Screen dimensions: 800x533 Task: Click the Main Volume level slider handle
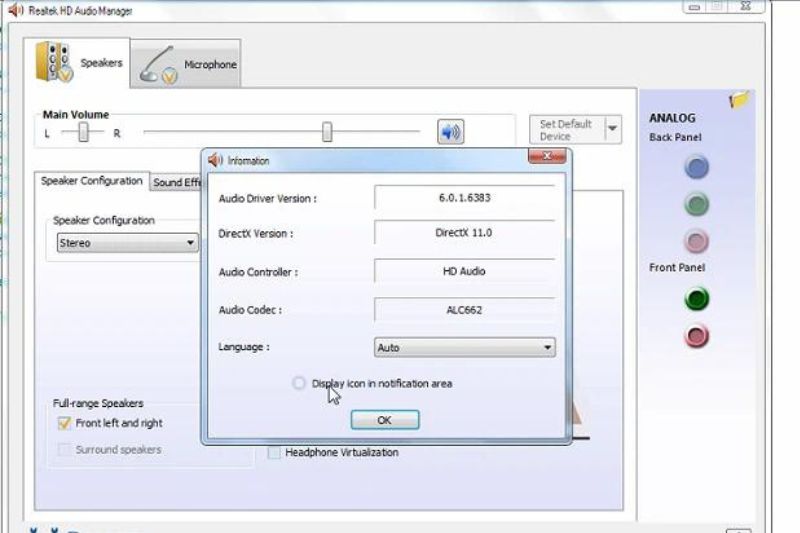click(x=327, y=132)
